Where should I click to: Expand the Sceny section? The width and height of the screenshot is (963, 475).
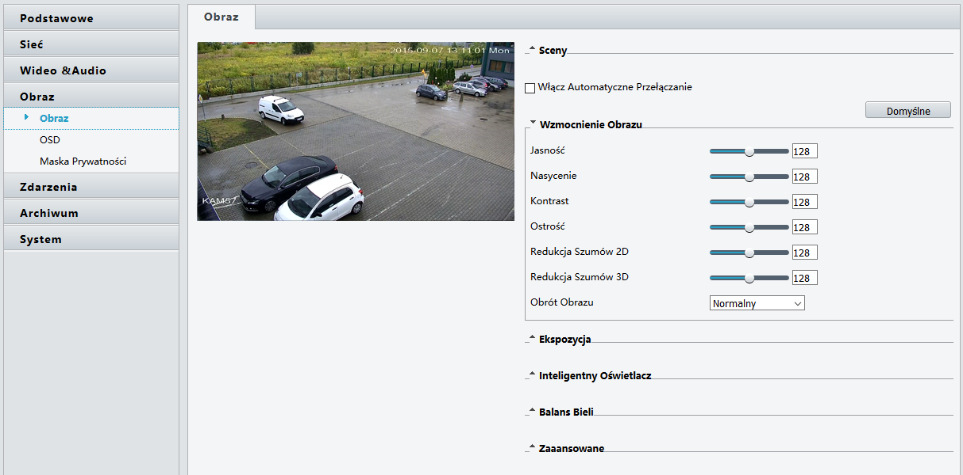(x=552, y=51)
